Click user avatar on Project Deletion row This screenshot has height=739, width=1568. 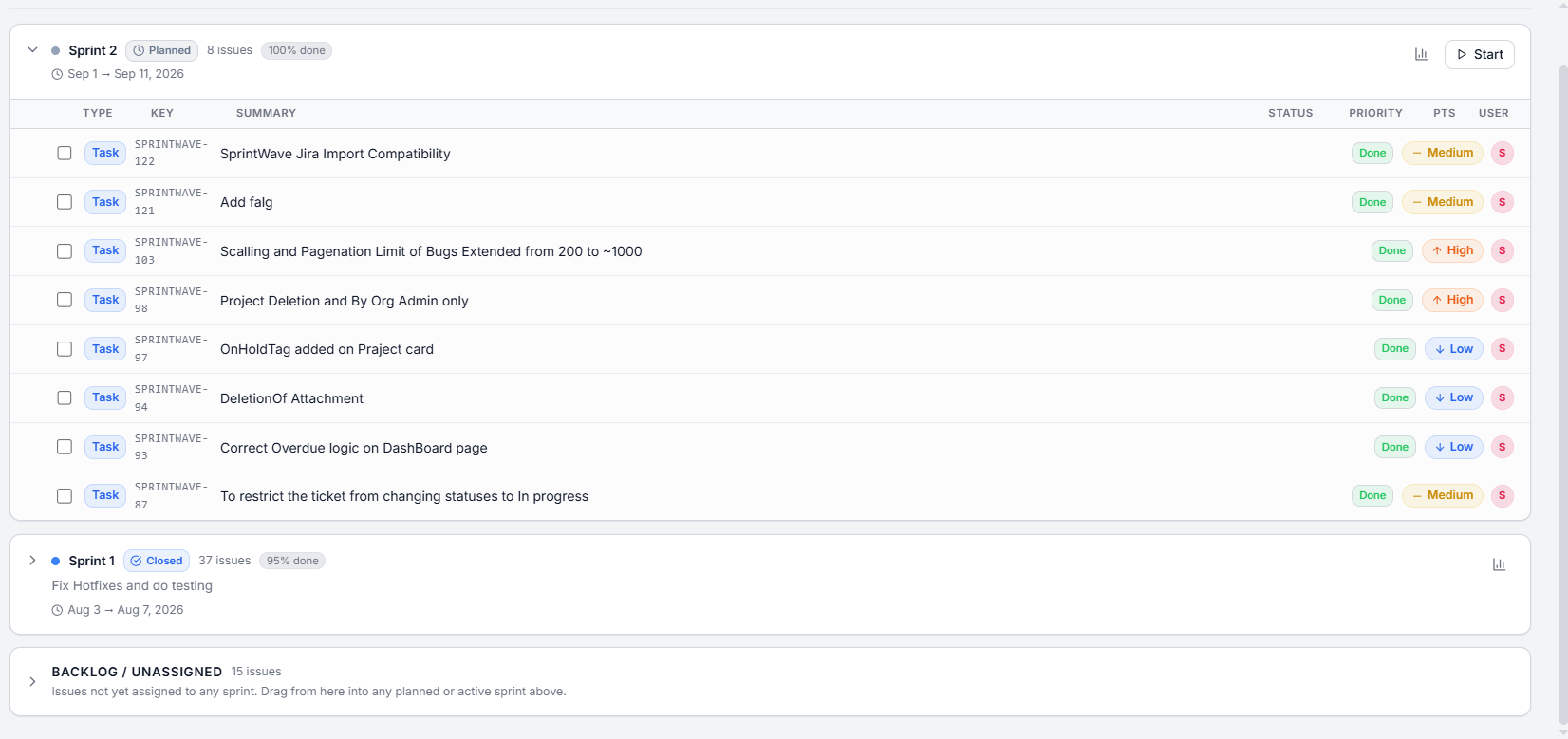tap(1502, 300)
